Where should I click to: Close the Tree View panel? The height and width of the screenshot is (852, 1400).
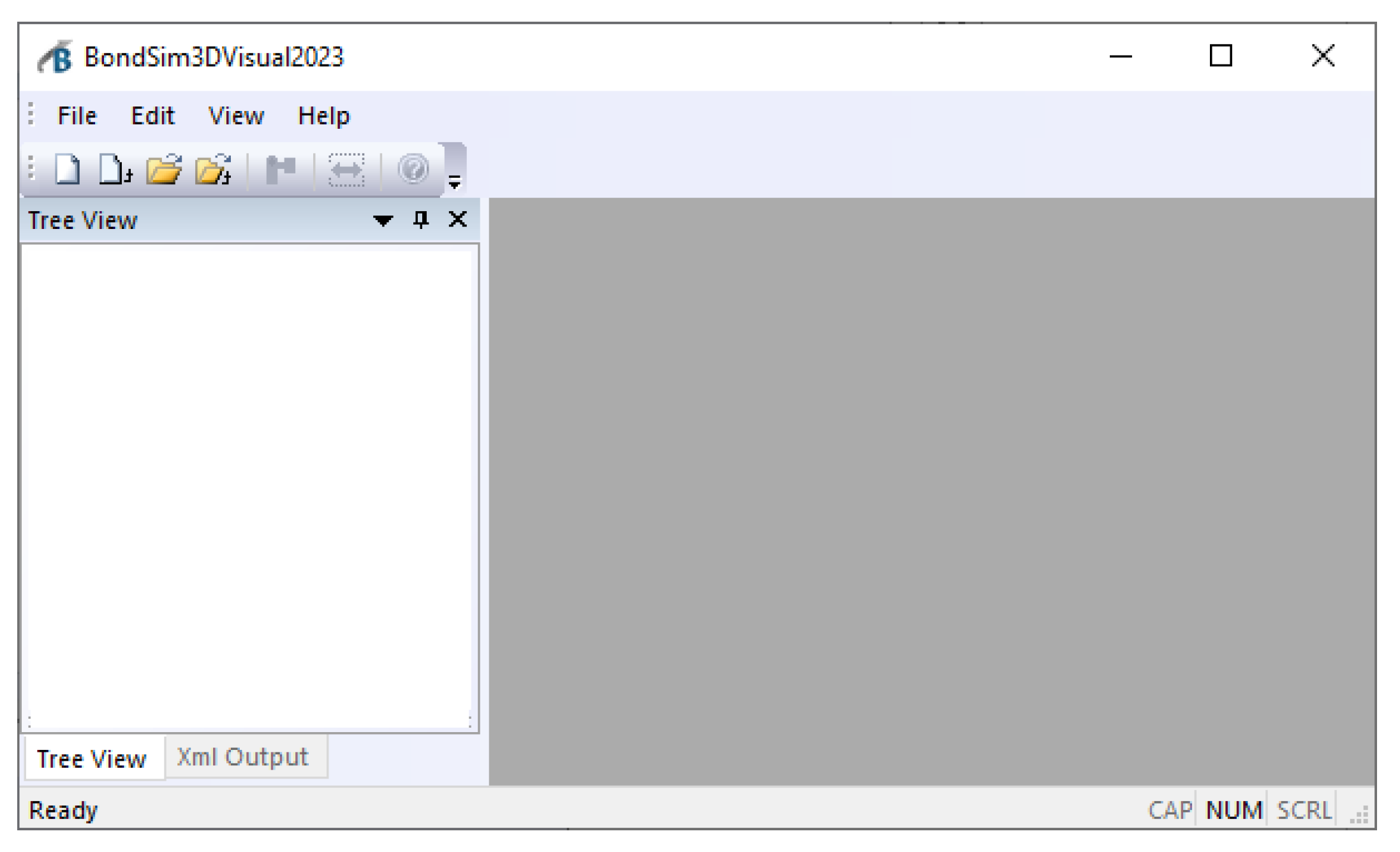pyautogui.click(x=457, y=219)
